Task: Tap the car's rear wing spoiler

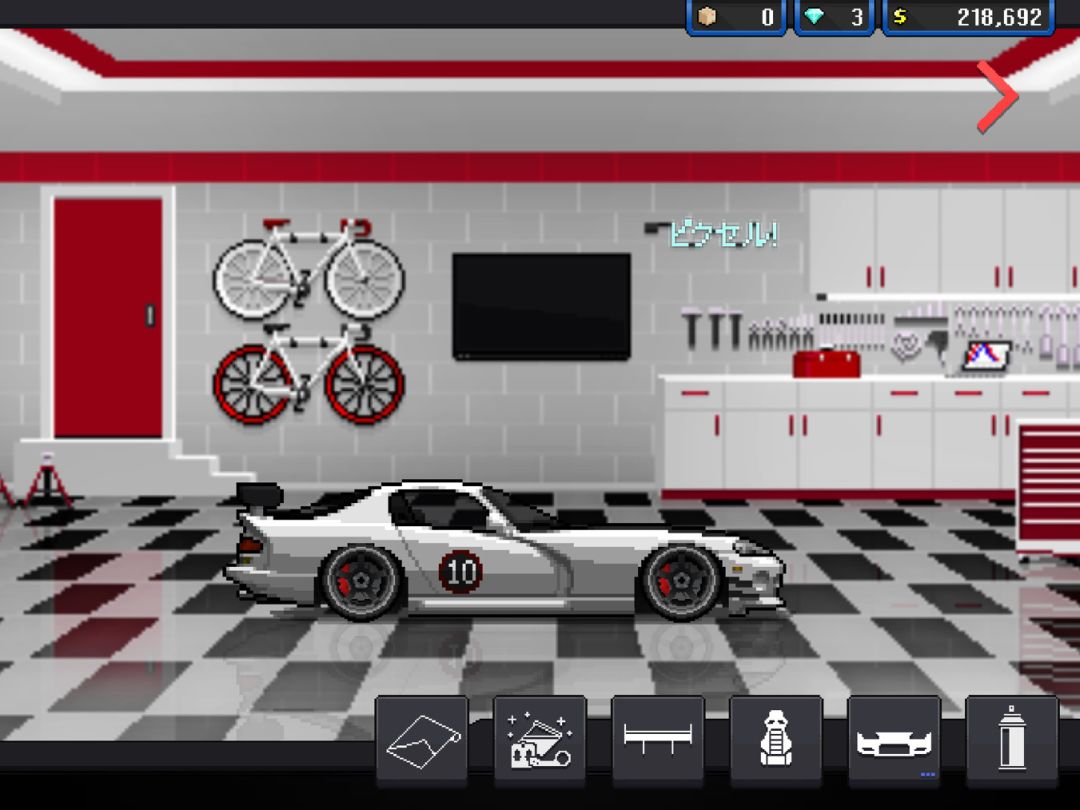Action: point(259,497)
